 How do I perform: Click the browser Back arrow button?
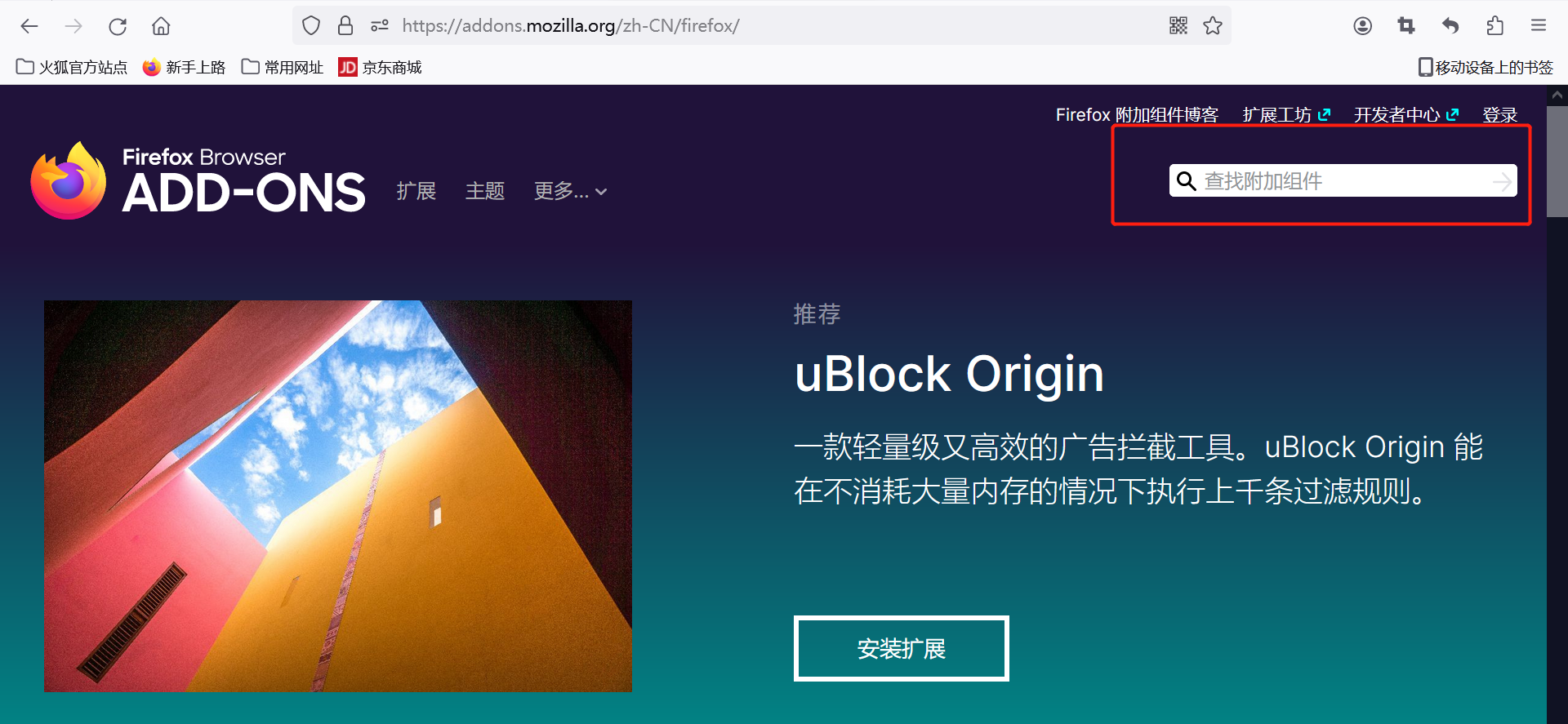29,26
